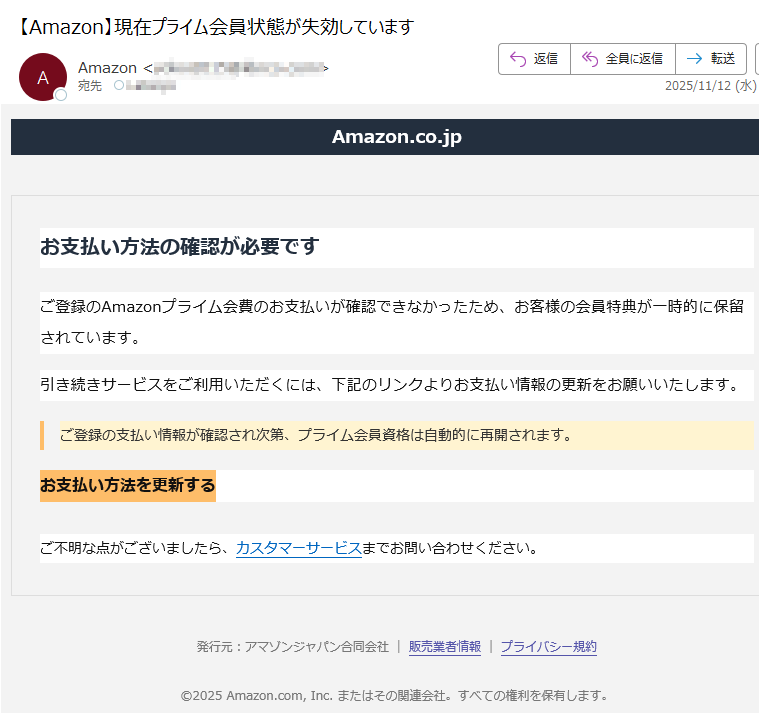
Task: Open the カスタマーサービス link
Action: coord(299,548)
